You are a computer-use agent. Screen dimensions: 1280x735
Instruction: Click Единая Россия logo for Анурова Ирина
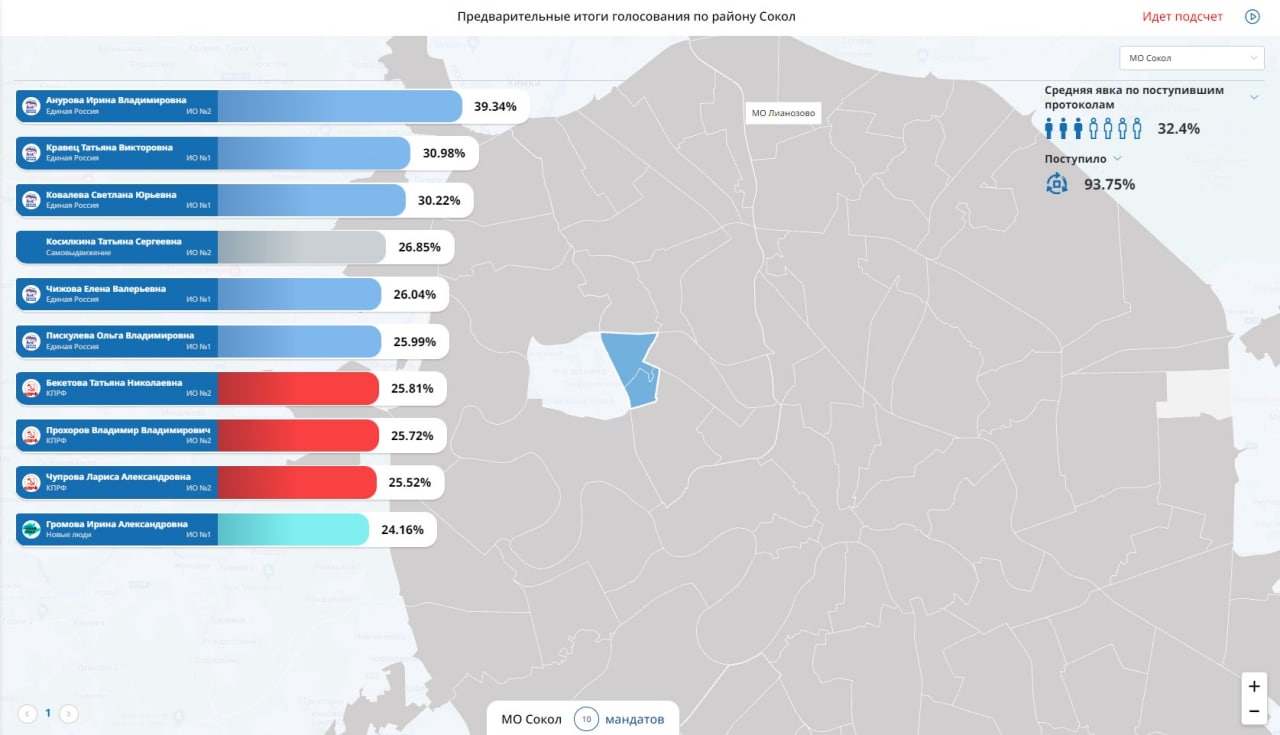click(x=31, y=106)
